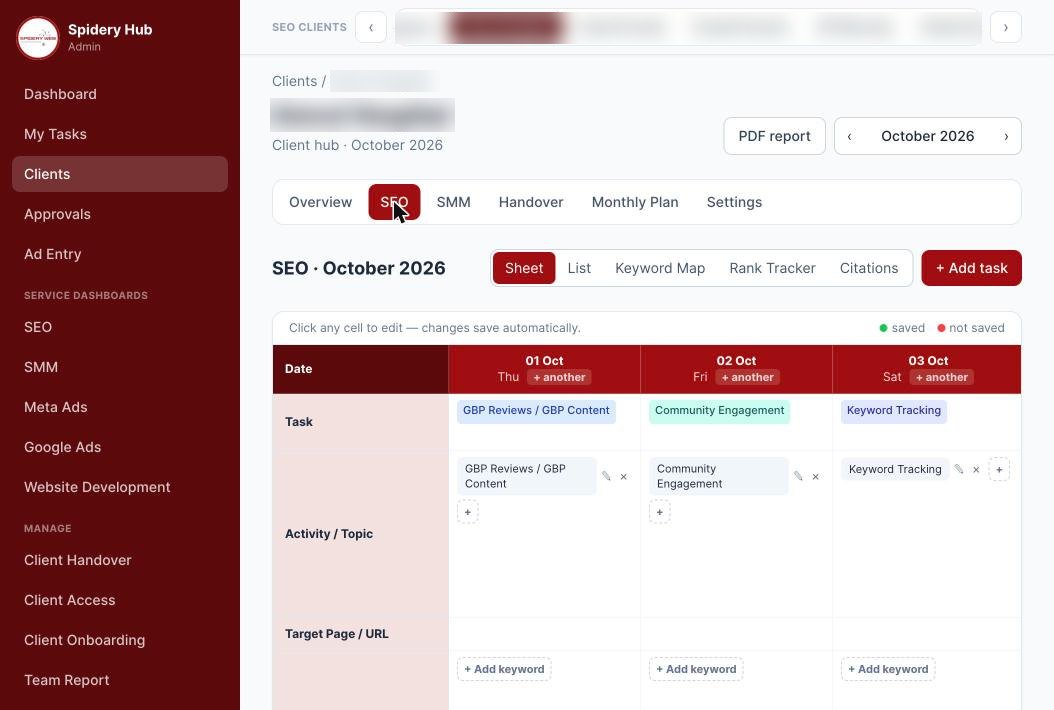Open Google Ads dashboard
Screen dimensions: 1054x710
[120, 447]
